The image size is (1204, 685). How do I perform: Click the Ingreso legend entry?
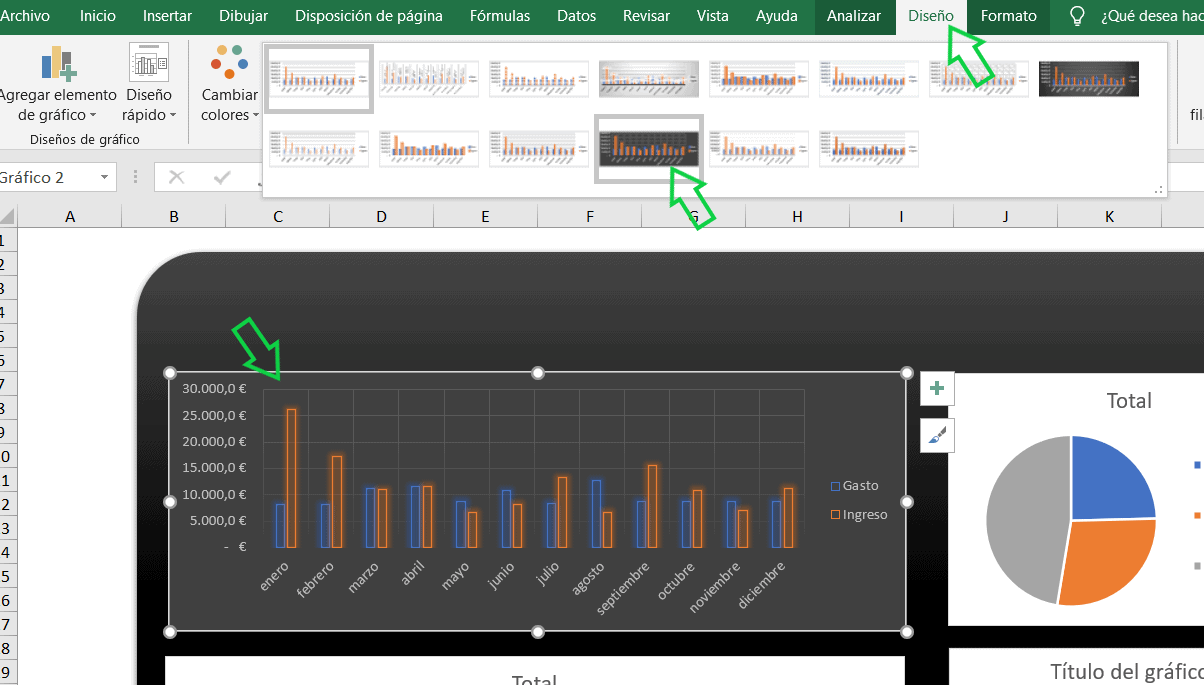click(859, 514)
